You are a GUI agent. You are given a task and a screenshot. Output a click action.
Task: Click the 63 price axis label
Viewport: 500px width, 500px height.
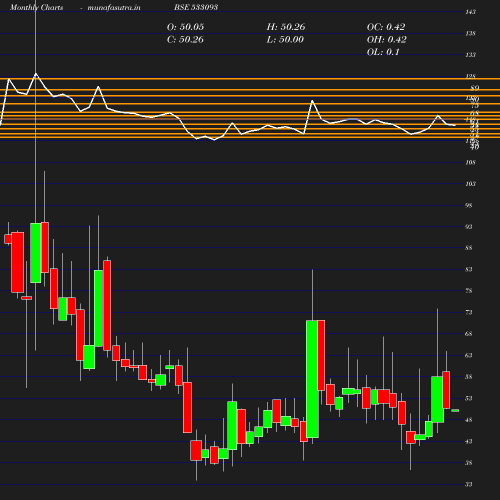coord(469,355)
